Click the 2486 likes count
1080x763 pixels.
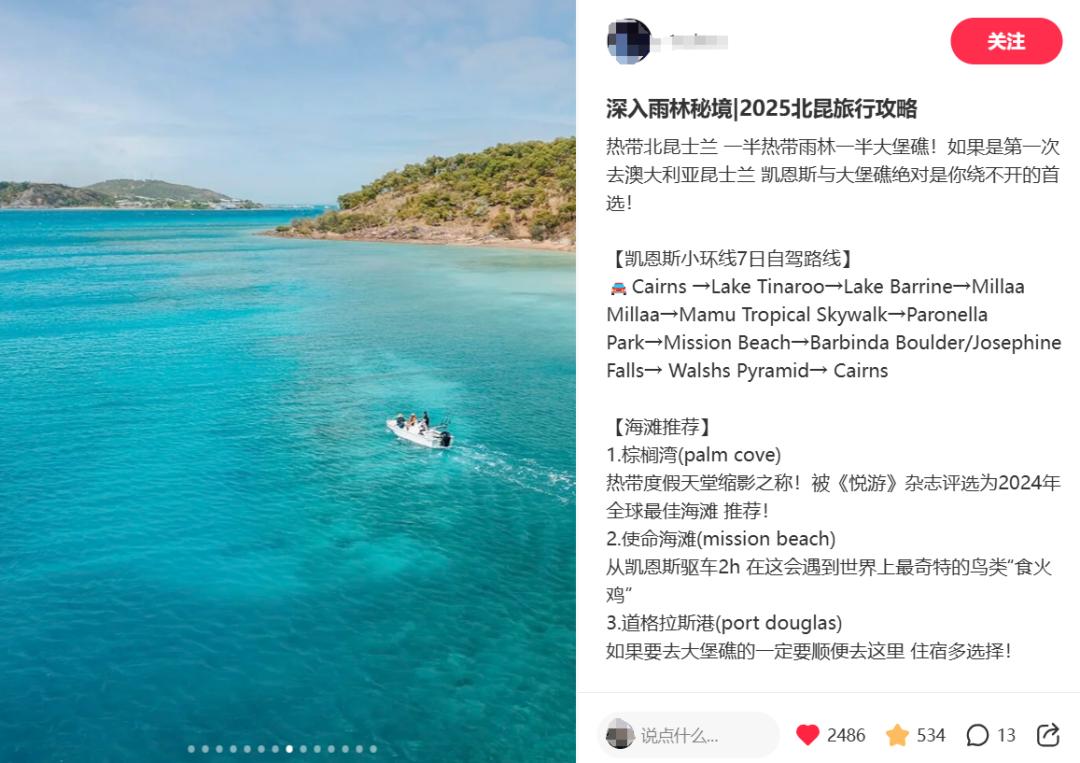(x=846, y=735)
